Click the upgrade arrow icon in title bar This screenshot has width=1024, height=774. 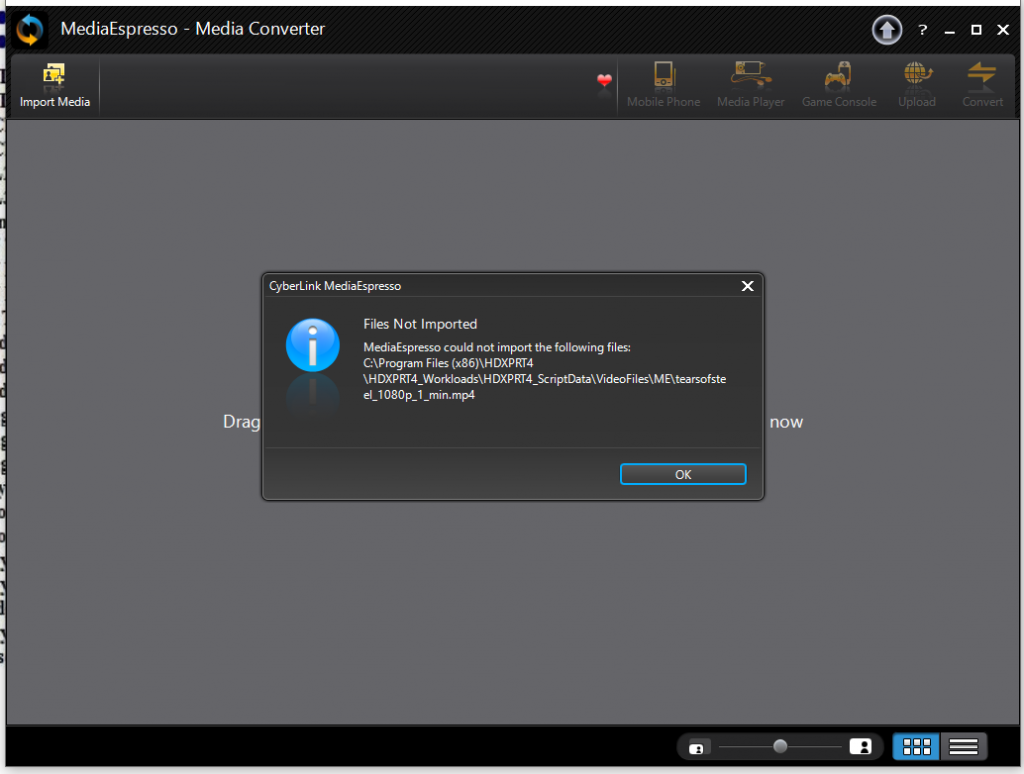tap(886, 29)
